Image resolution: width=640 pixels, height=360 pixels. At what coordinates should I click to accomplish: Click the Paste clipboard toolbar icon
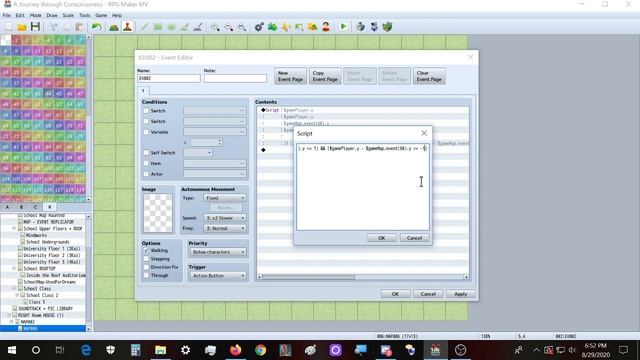tap(79, 27)
